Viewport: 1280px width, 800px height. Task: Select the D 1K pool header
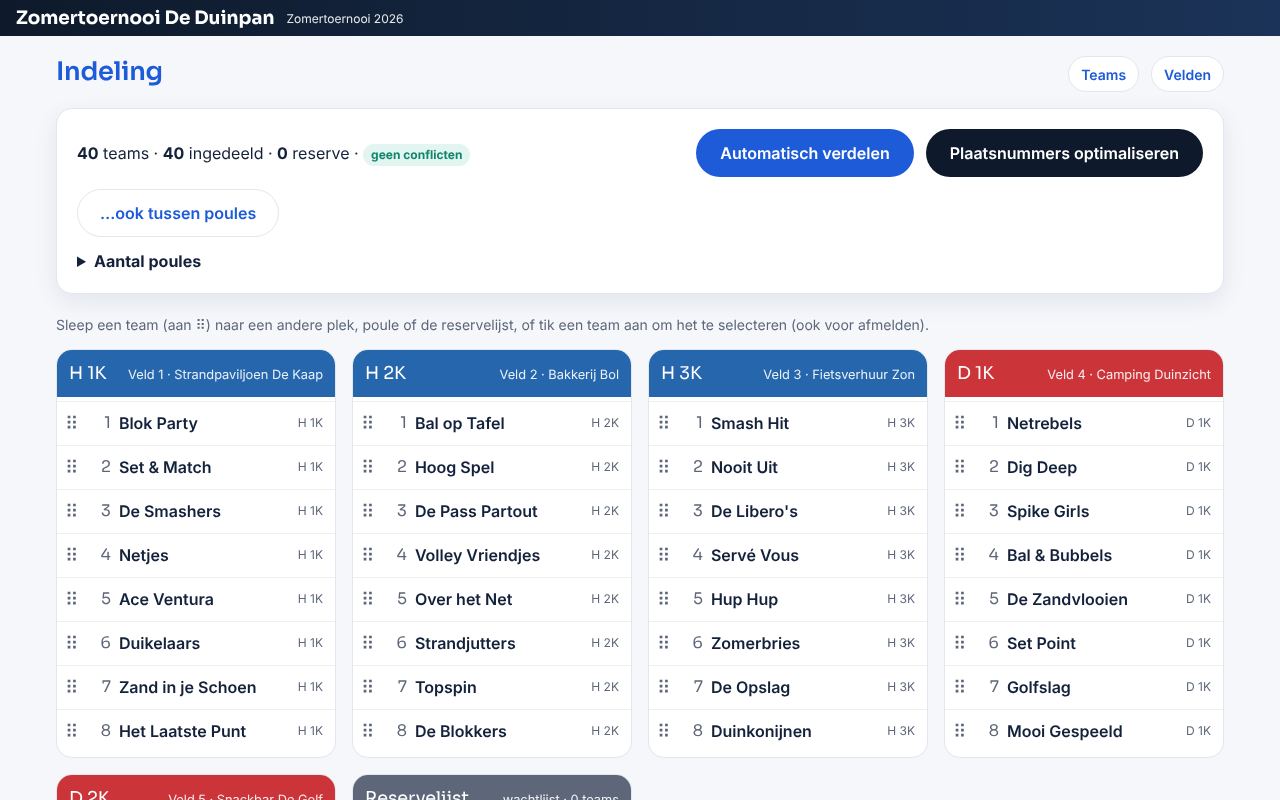coord(1084,374)
